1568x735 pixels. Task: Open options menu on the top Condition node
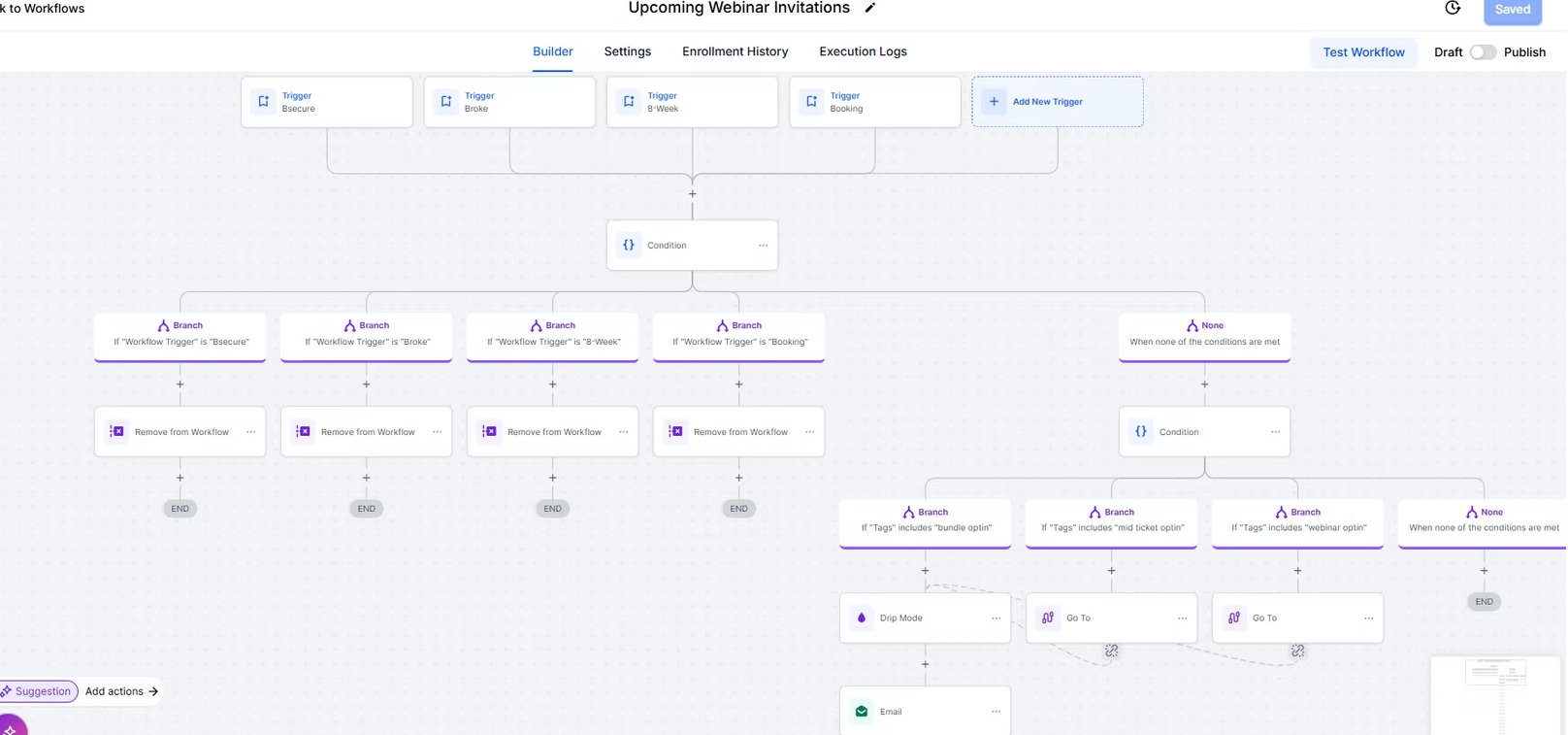[764, 246]
